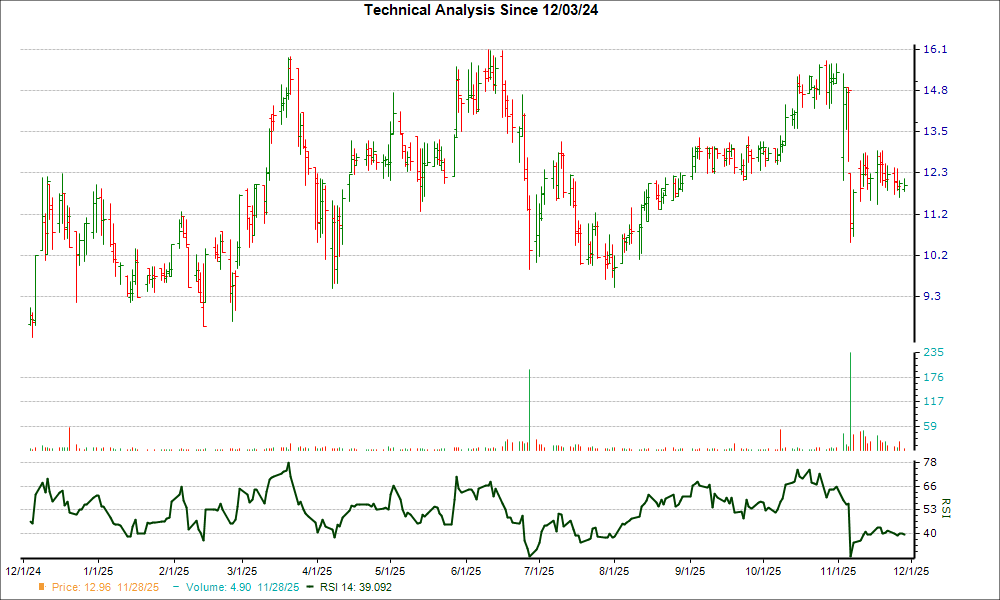Click the RSI dip below 40 near 7/1/25
Screen dimensions: 1000x600
pyautogui.click(x=527, y=553)
